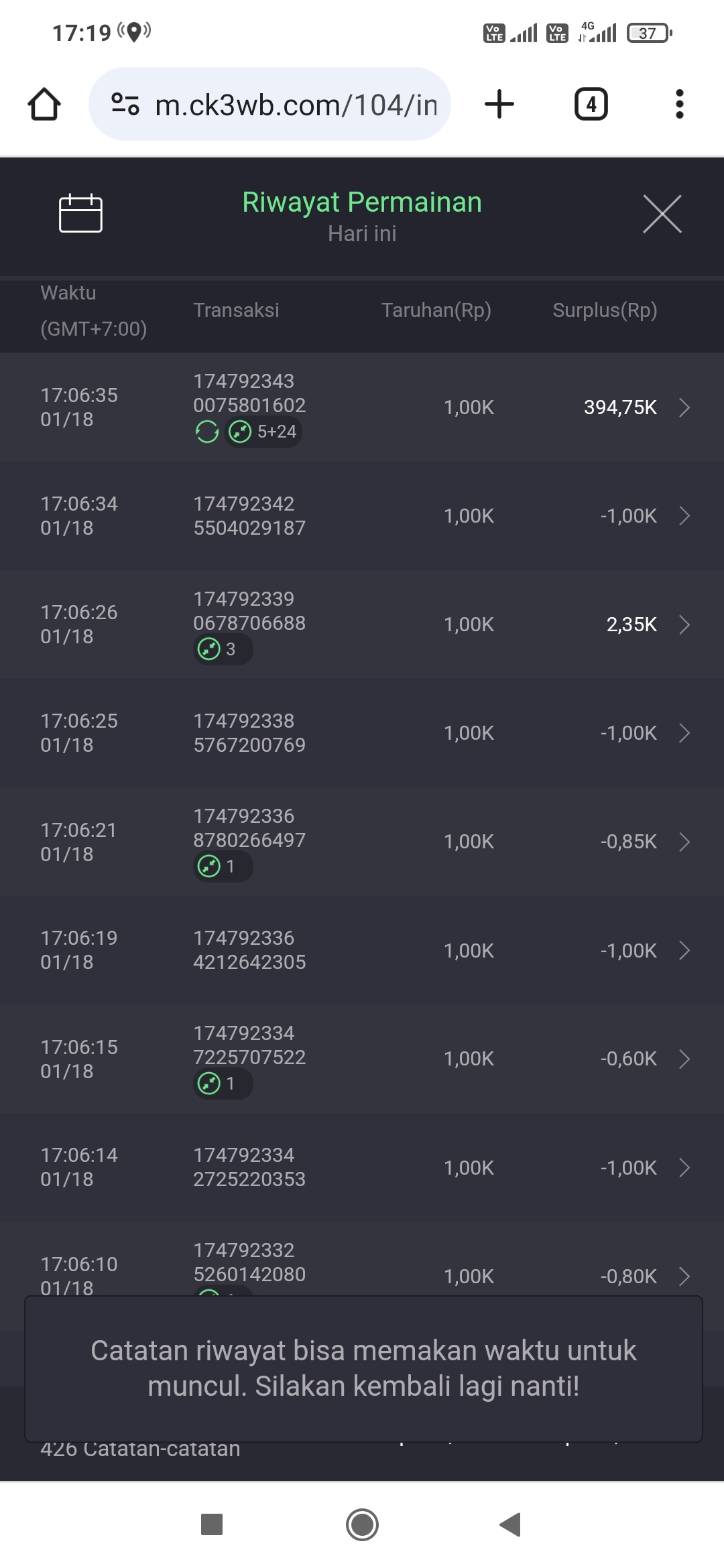Click the m.ck3wb.com address bar

coord(295,105)
